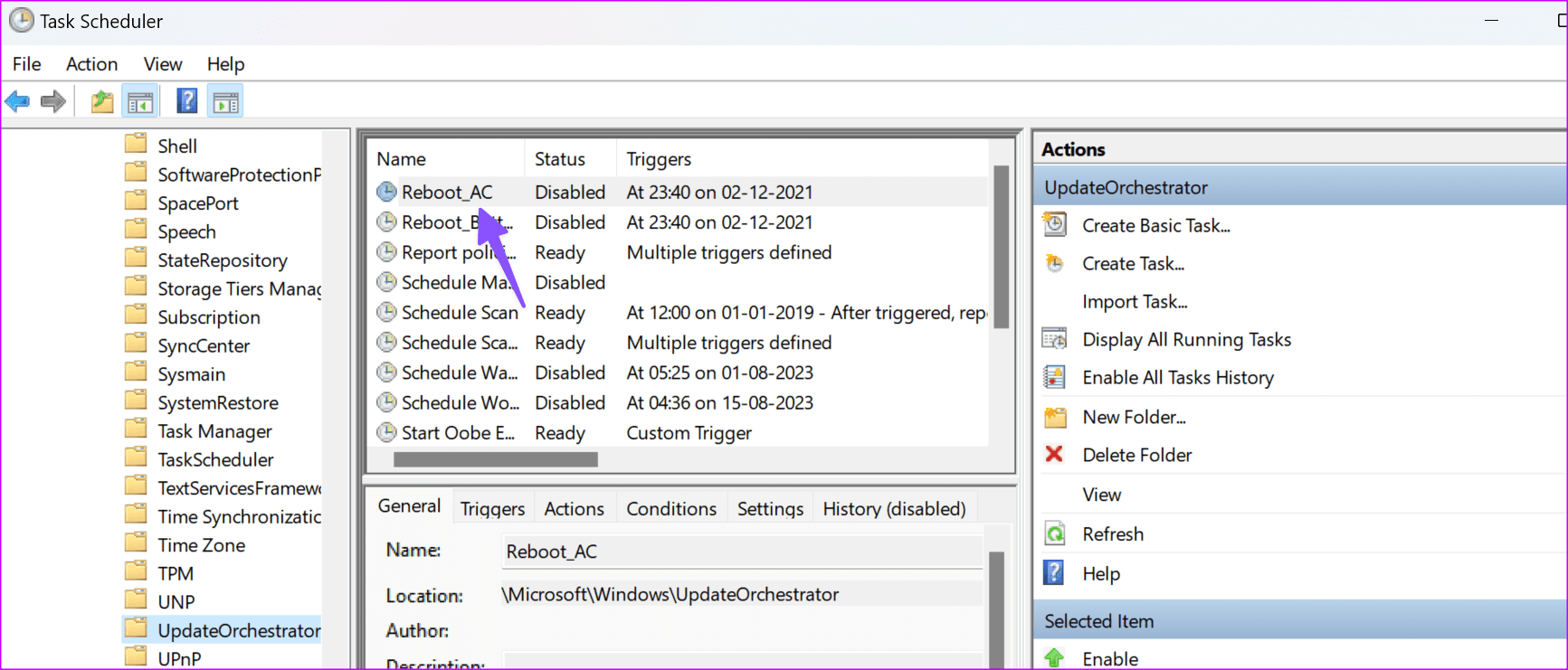Click the New Folder icon in Actions
The image size is (1568, 670).
click(x=1055, y=417)
